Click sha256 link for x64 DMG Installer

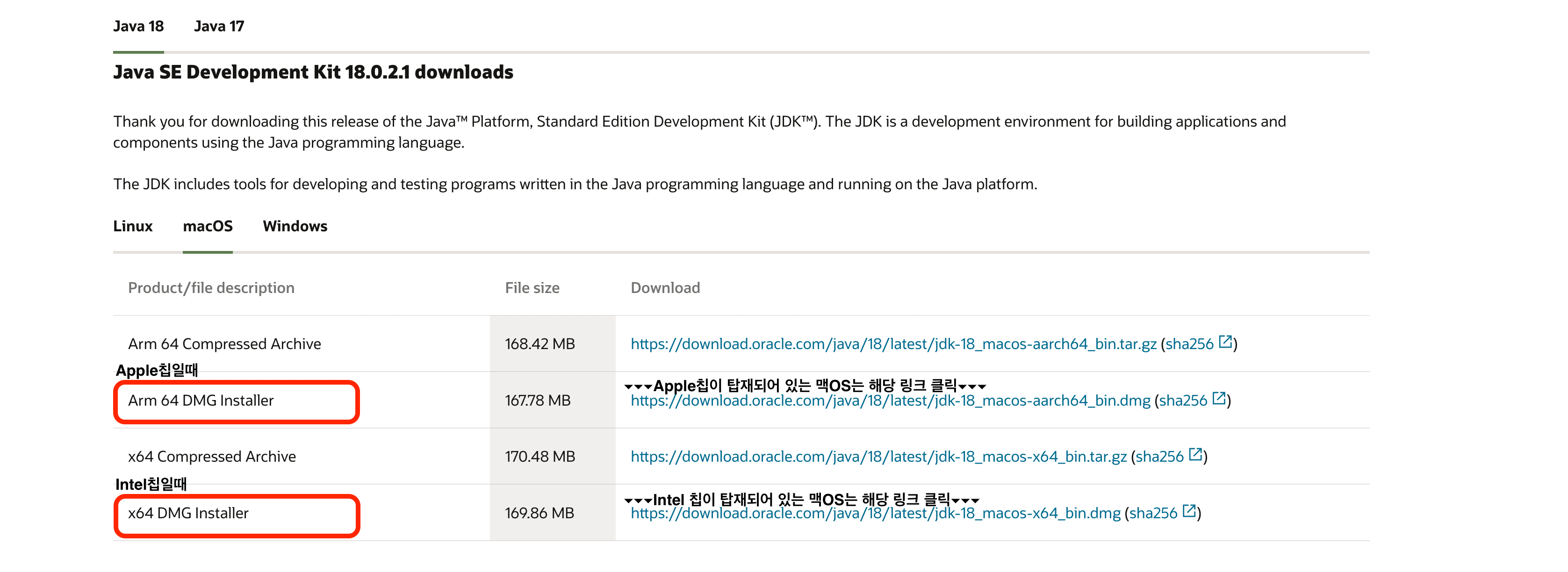[1153, 513]
